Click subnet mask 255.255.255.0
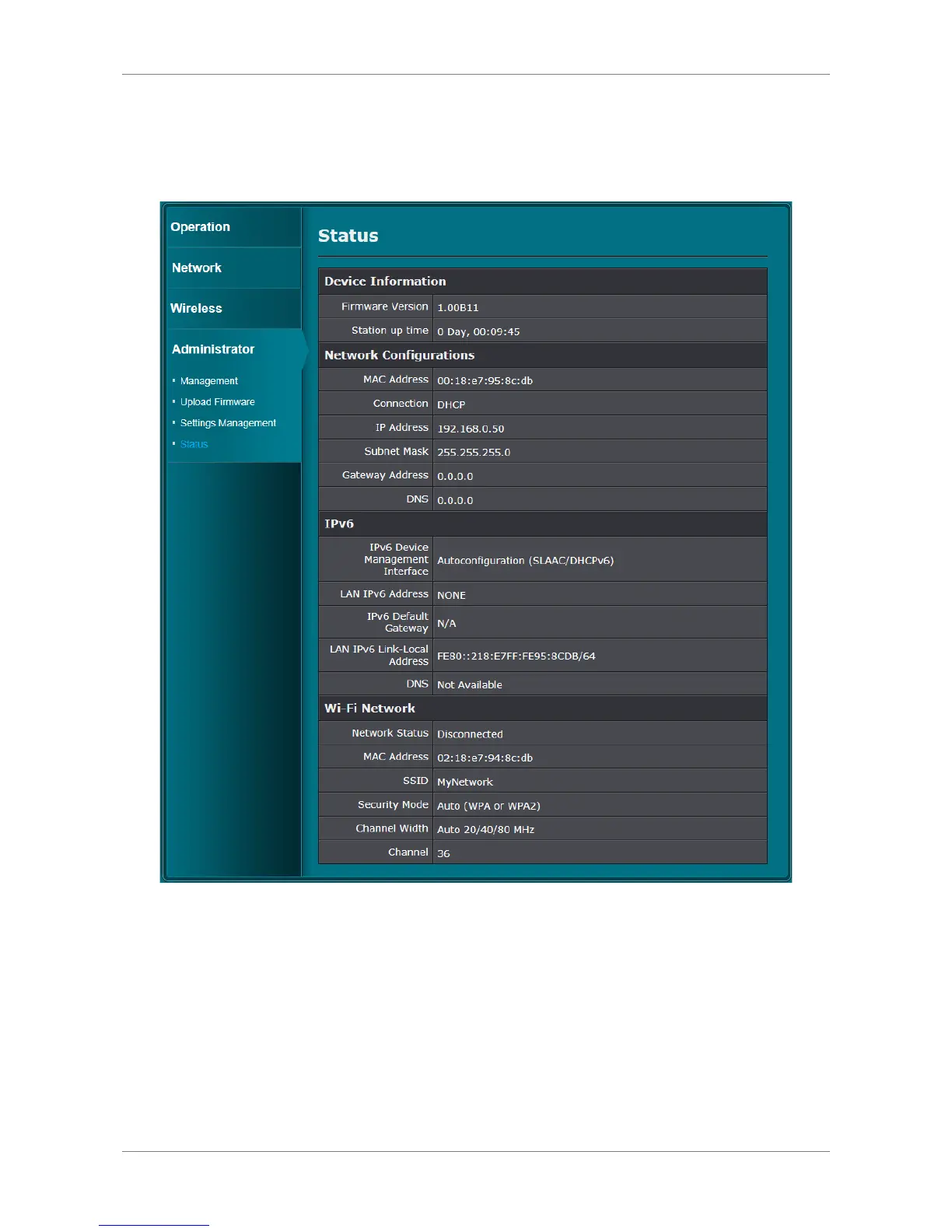Screen dimensions: 952x1232 point(474,453)
